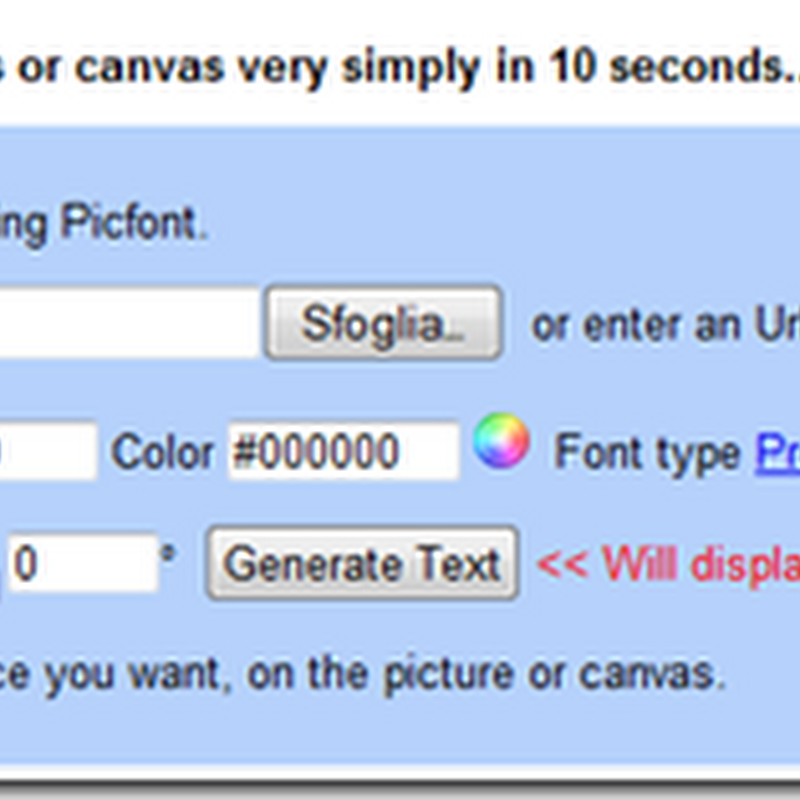Open the rainbow color wheel picker
This screenshot has height=800, width=800.
click(x=501, y=441)
